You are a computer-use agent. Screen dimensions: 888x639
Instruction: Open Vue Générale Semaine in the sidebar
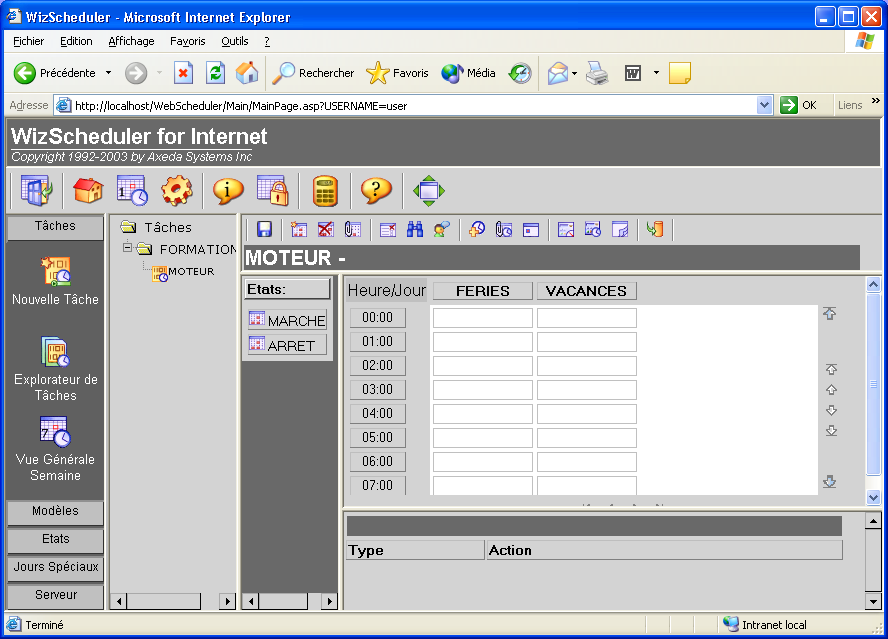pos(56,449)
